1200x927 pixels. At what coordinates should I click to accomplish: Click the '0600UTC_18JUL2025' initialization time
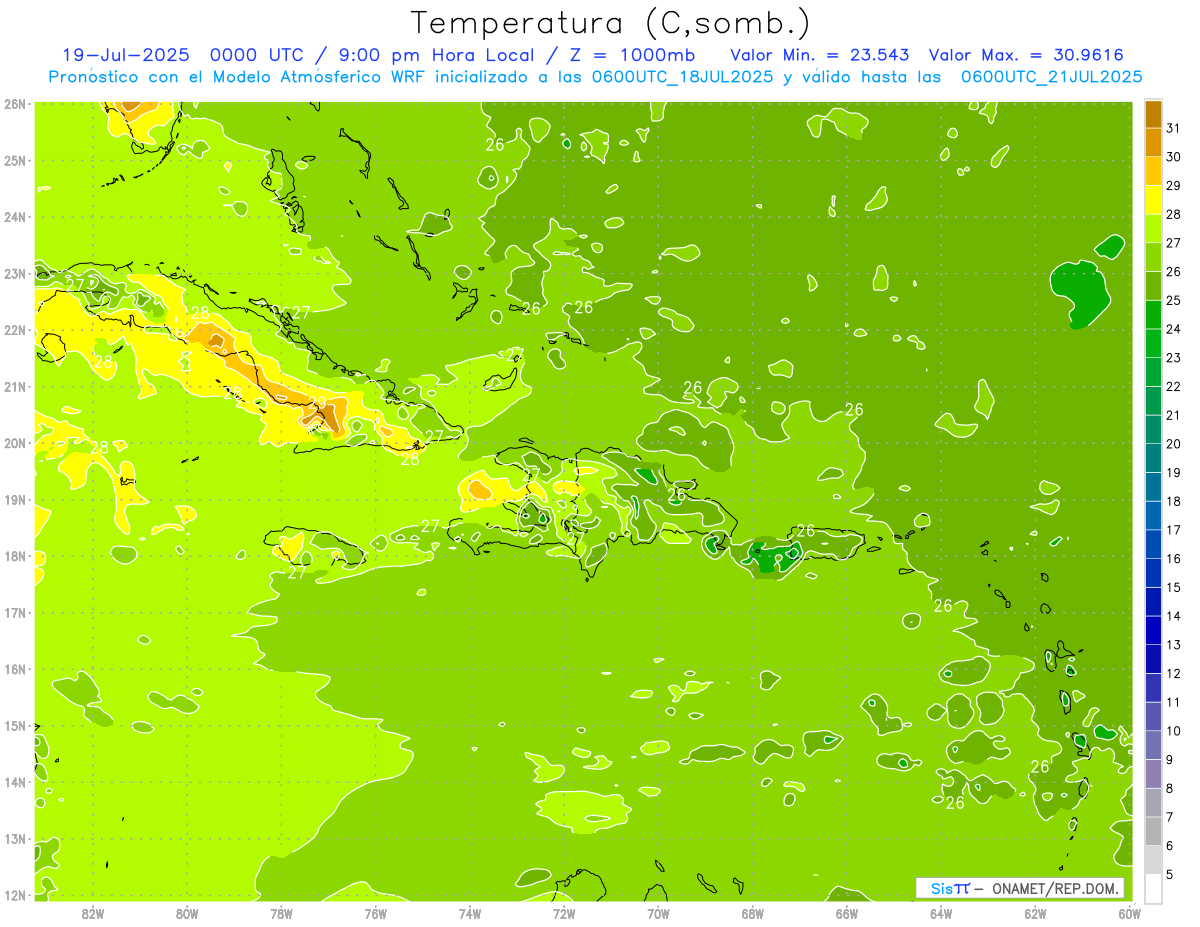coord(685,77)
